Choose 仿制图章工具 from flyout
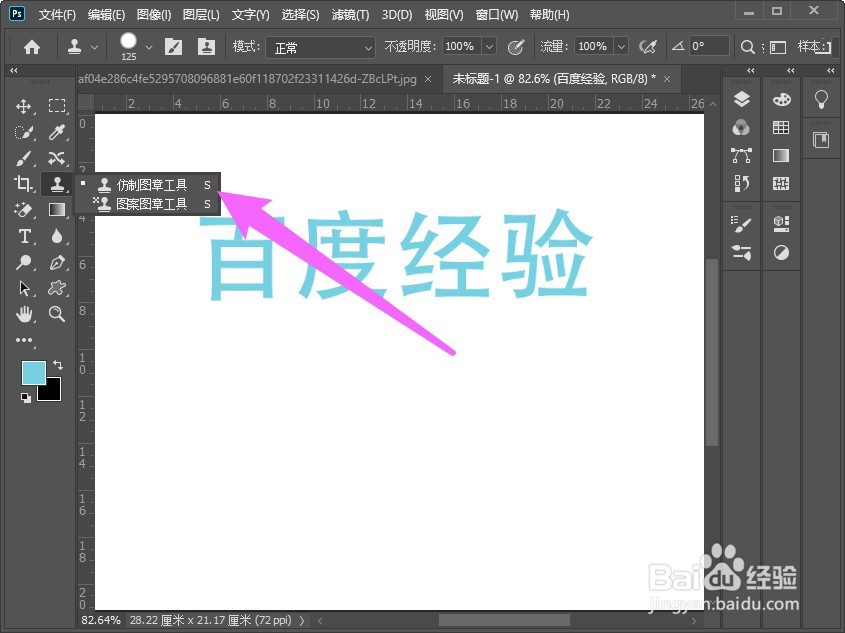Screen dimensions: 845x633 148,185
